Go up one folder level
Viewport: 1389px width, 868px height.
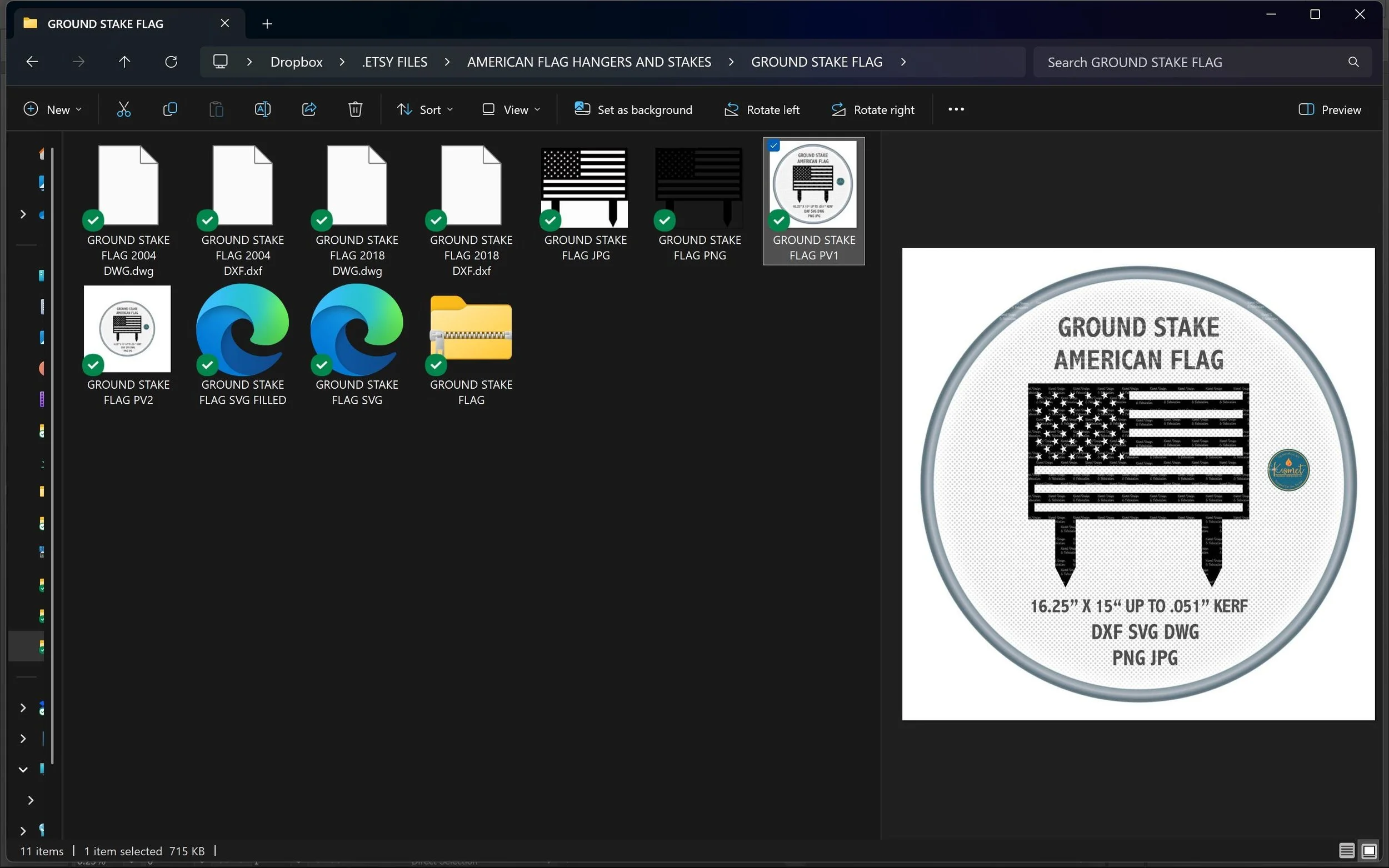124,62
